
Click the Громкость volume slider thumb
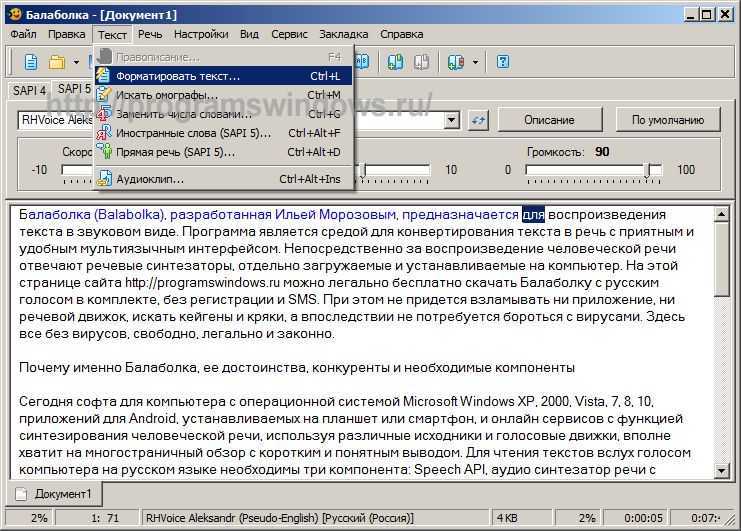point(649,170)
